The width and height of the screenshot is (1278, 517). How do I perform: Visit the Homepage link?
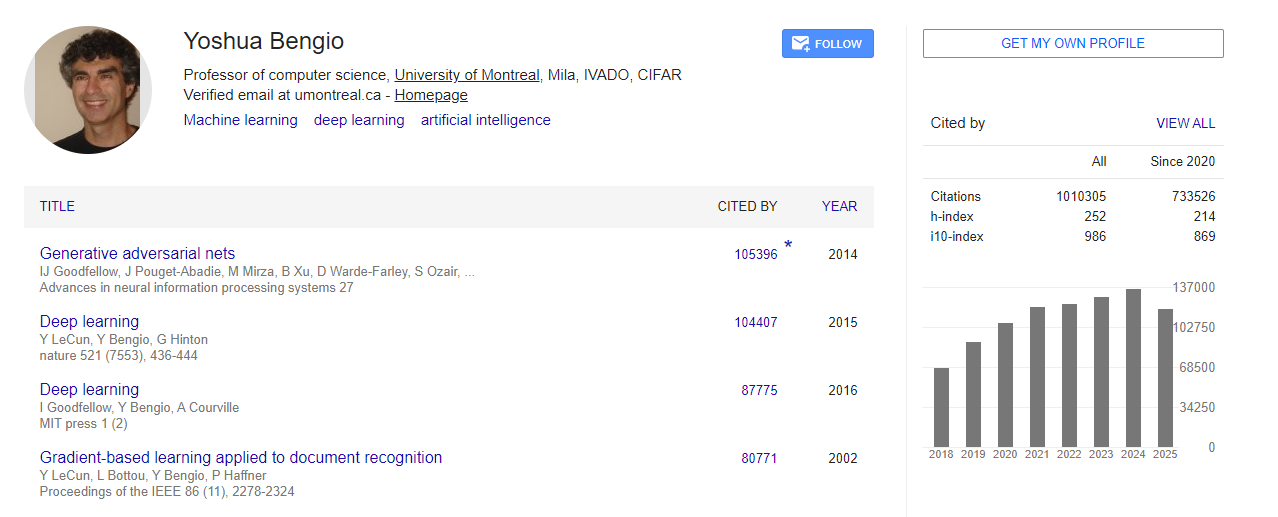coord(431,96)
